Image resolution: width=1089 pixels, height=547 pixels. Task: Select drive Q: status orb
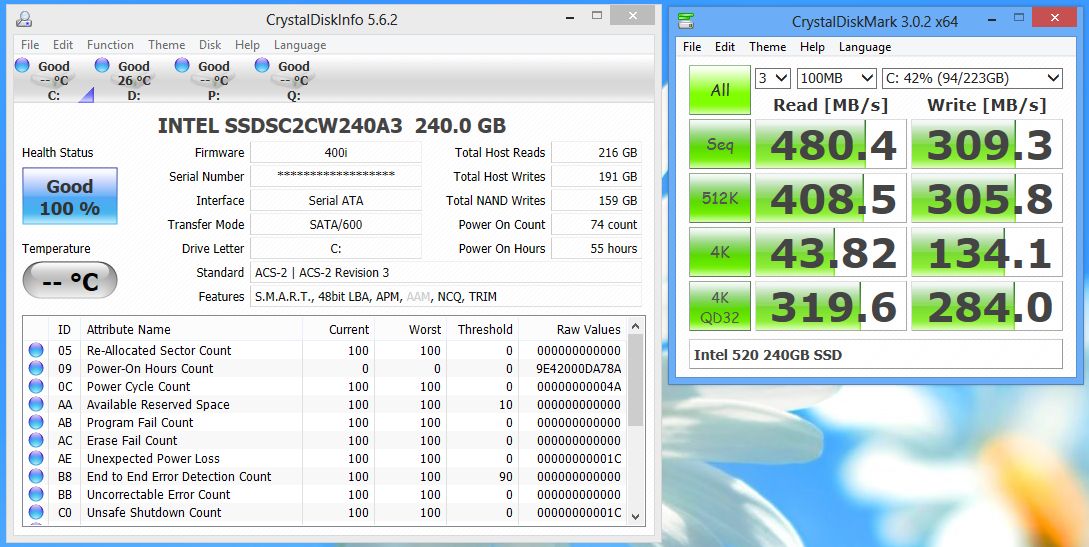coord(262,65)
